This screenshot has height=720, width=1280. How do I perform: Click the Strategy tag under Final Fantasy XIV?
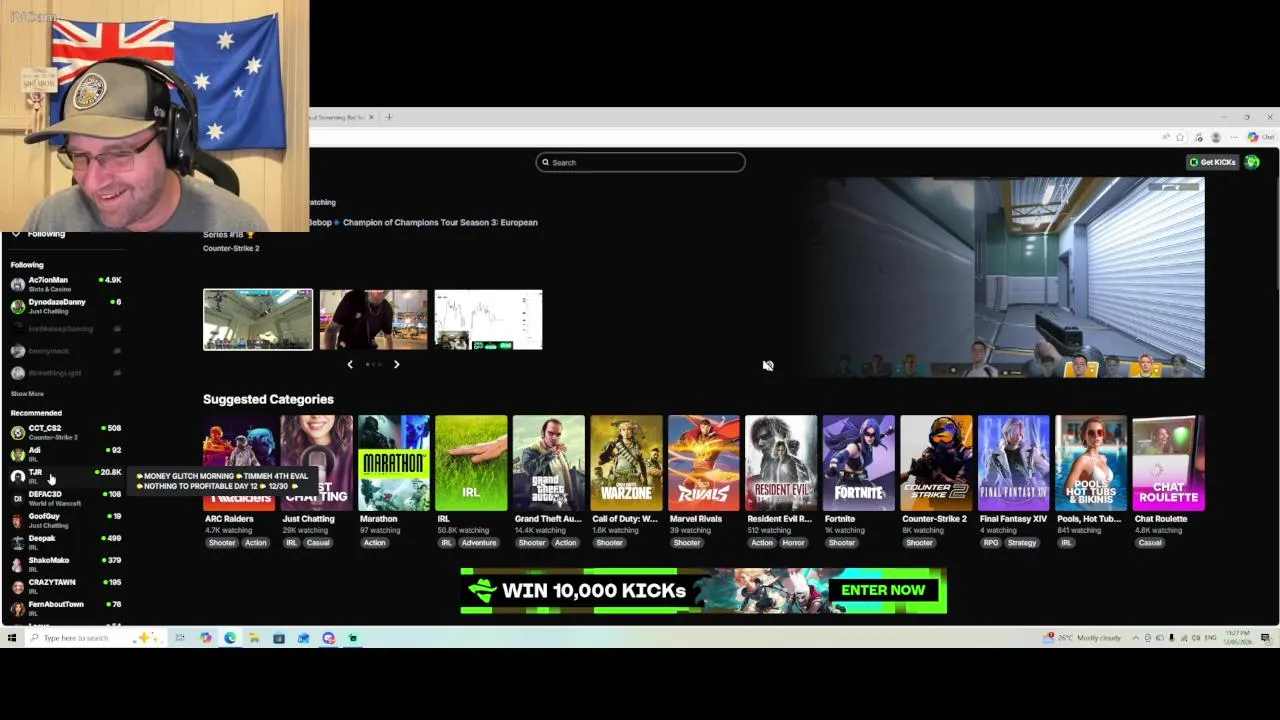pos(1022,543)
